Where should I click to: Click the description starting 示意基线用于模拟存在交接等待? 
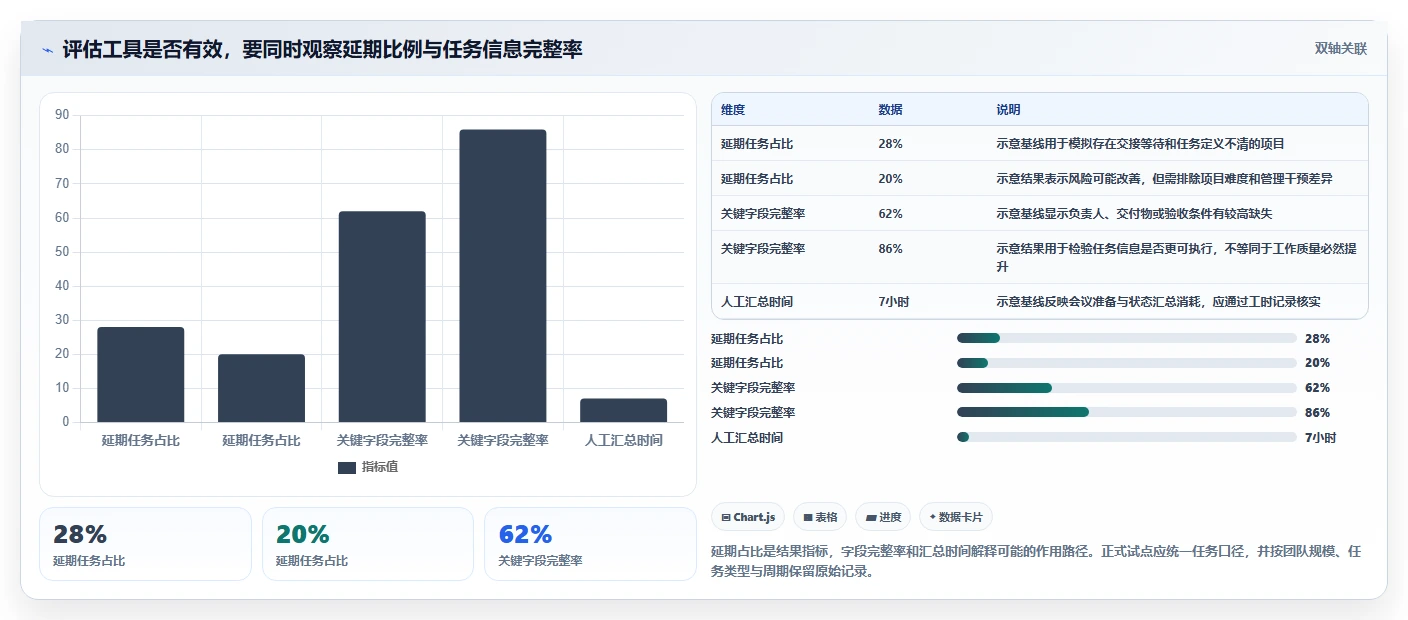[x=1140, y=144]
